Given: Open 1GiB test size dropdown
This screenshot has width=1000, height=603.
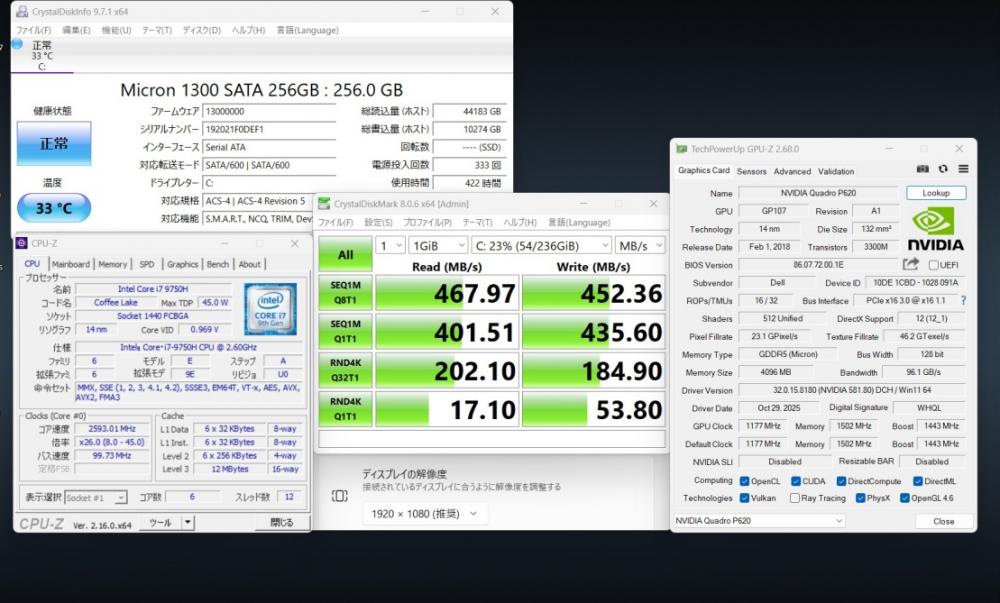Looking at the screenshot, I should (438, 245).
